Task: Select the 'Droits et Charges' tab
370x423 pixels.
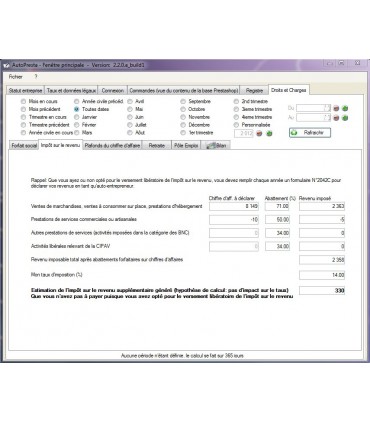Action: click(x=288, y=90)
